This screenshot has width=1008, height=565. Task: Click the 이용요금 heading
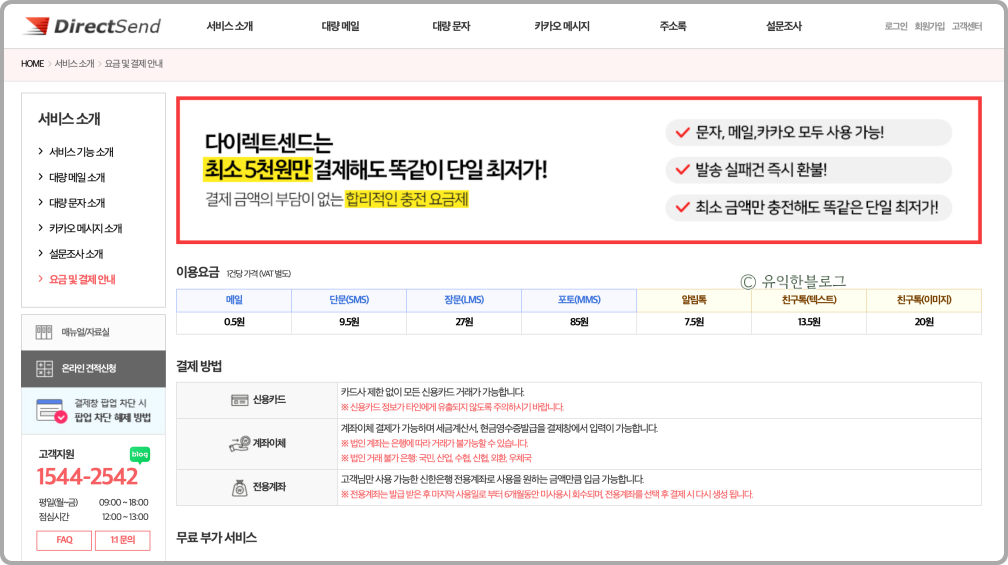point(198,273)
